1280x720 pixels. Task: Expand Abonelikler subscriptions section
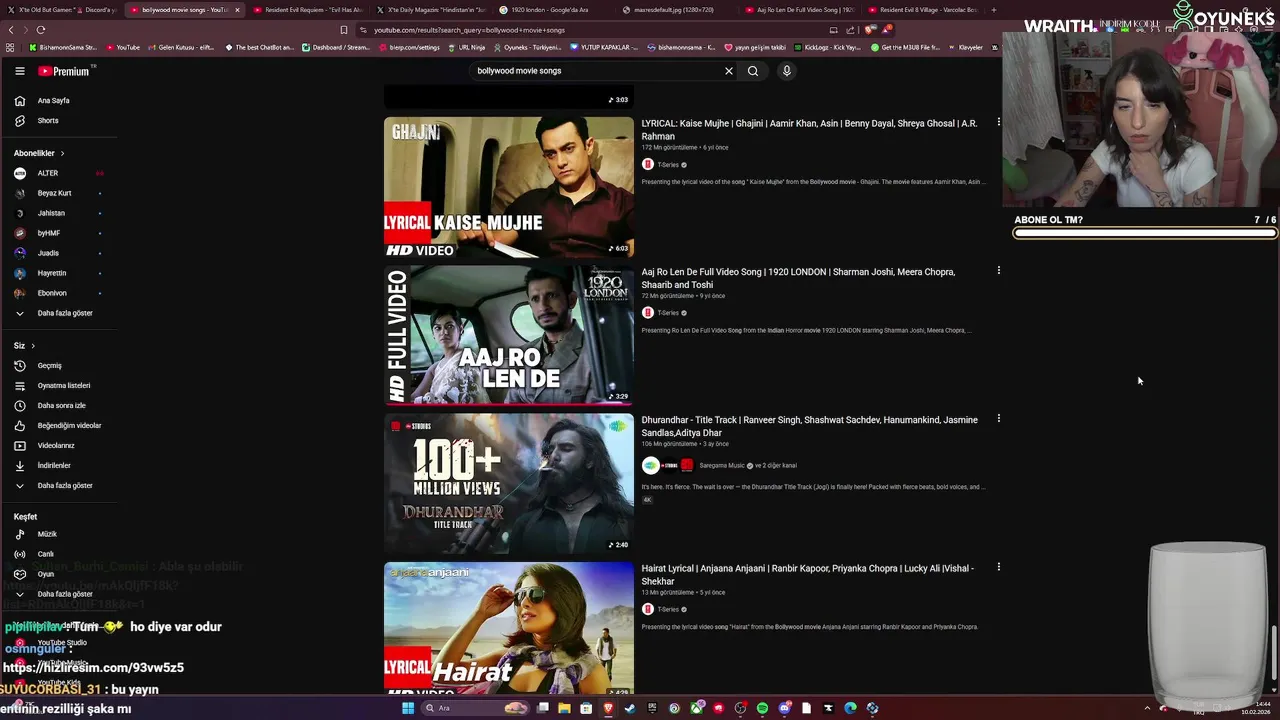click(40, 153)
